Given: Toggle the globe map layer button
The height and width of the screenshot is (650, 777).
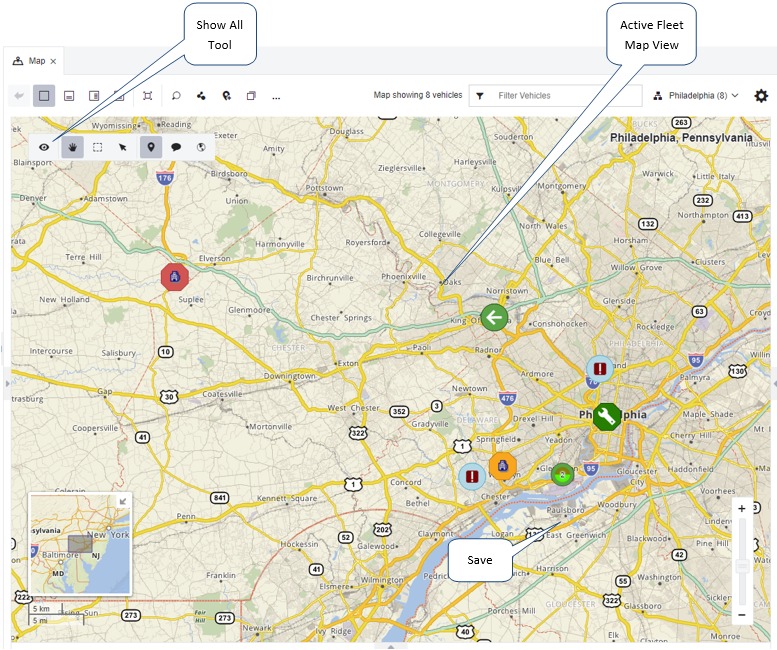Looking at the screenshot, I should point(201,147).
